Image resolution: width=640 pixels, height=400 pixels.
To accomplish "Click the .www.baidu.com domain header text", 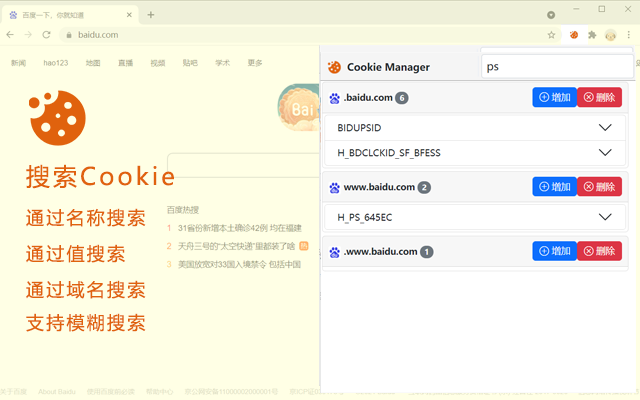I will coord(380,251).
